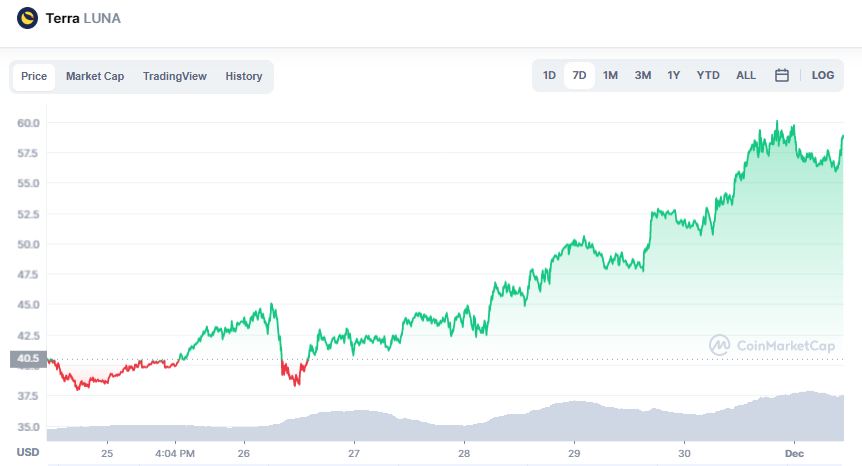Toggle the LOG scale button
Screen dimensions: 862x466
(x=823, y=75)
